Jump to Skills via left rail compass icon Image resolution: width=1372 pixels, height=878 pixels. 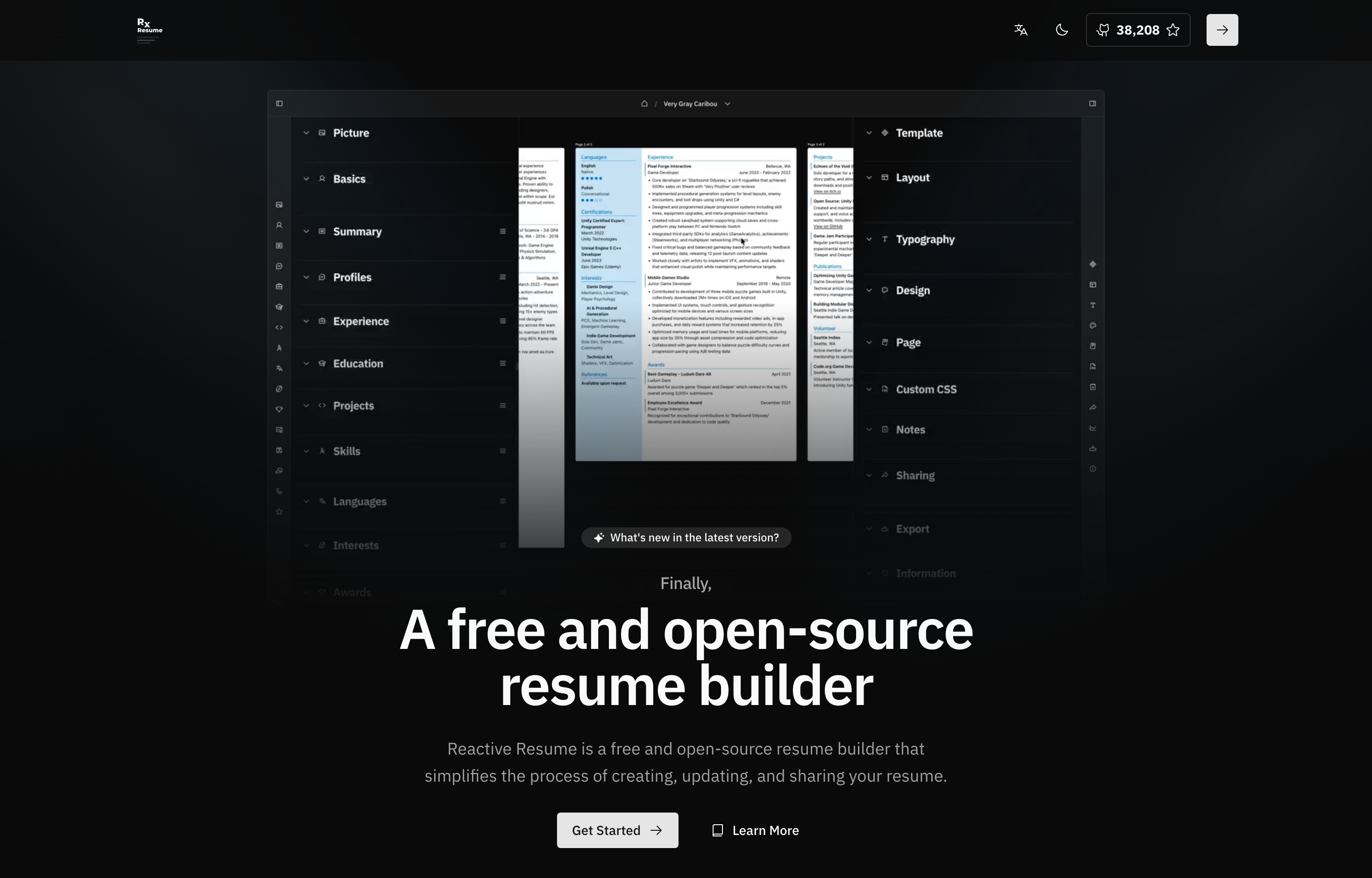[279, 348]
